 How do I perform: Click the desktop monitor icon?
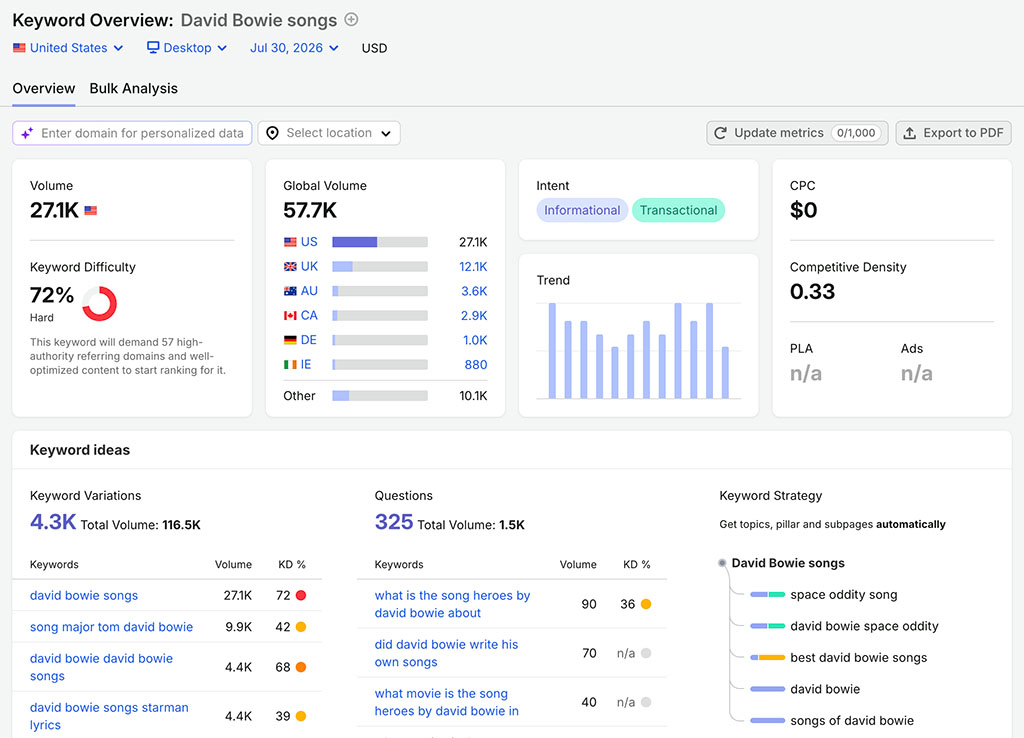(x=153, y=47)
